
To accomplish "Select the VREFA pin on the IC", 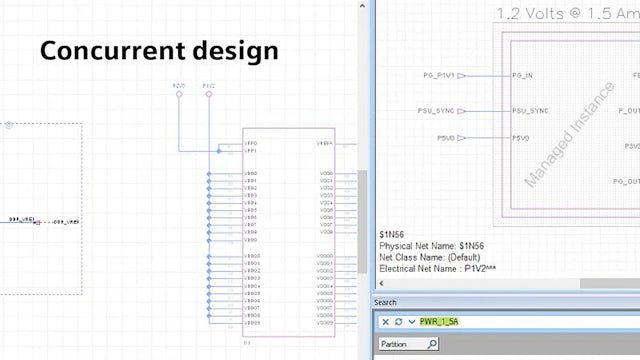I will (325, 143).
